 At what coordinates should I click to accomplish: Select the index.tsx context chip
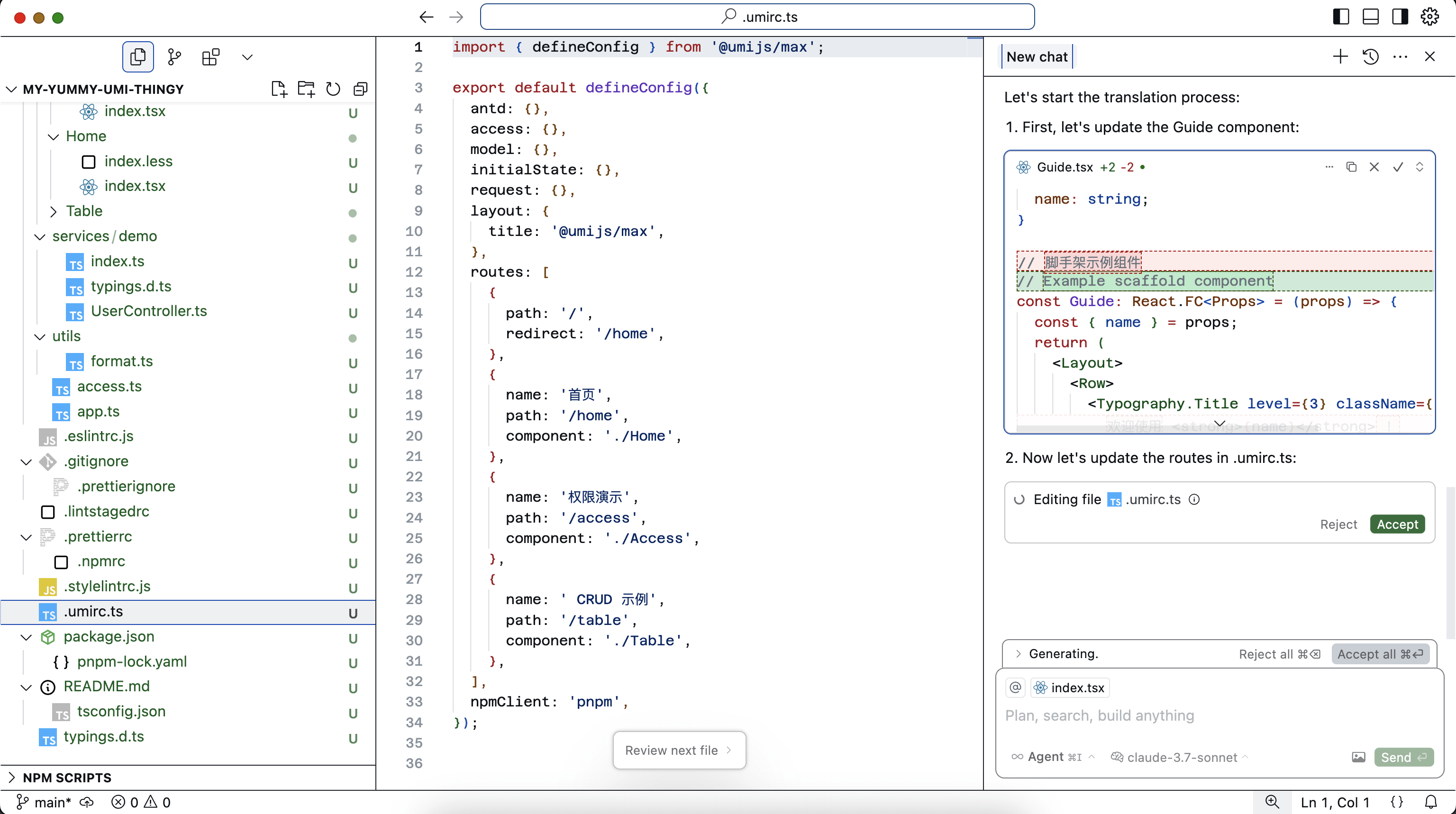click(x=1069, y=687)
